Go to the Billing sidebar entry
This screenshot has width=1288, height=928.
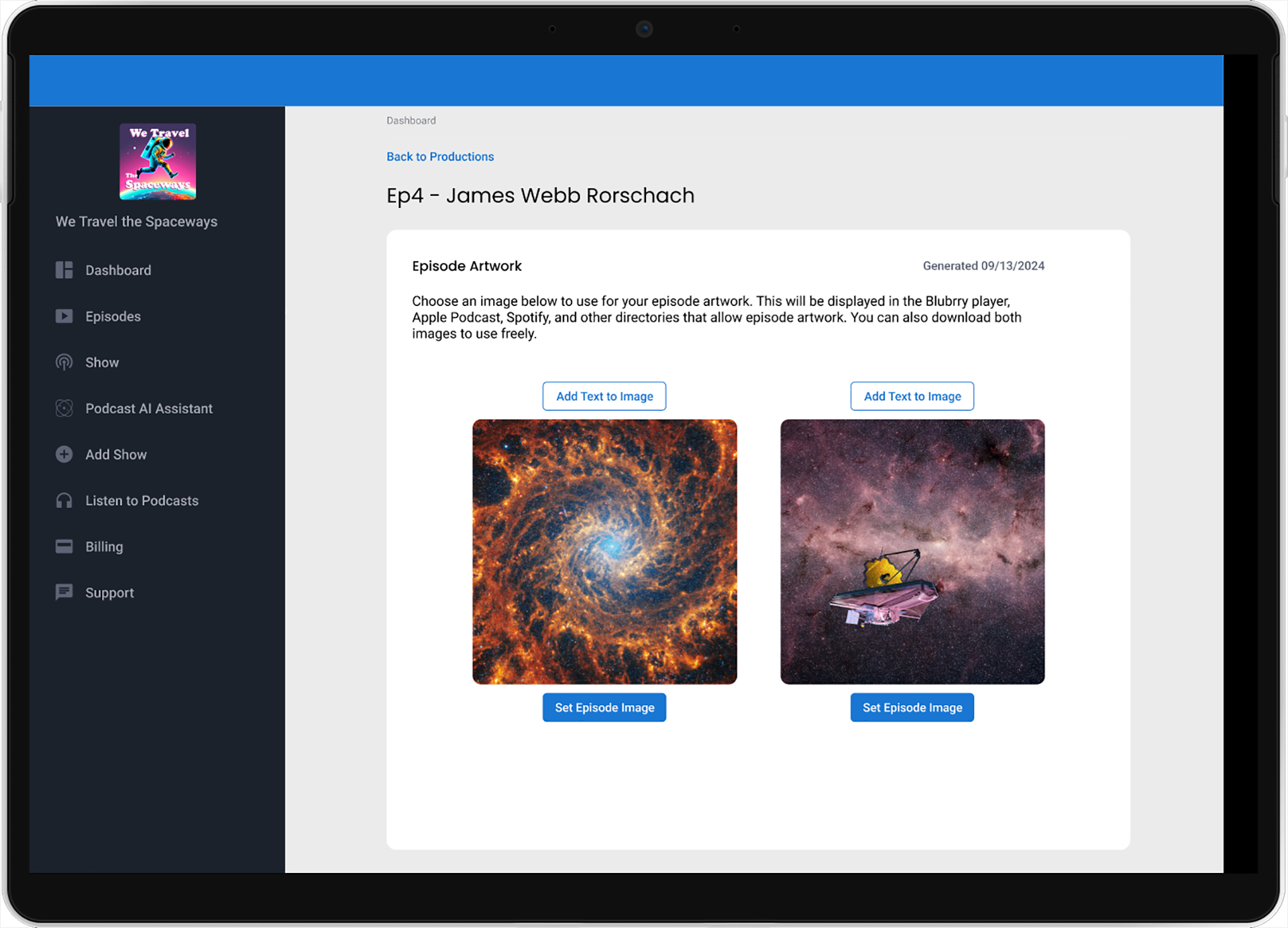click(104, 546)
